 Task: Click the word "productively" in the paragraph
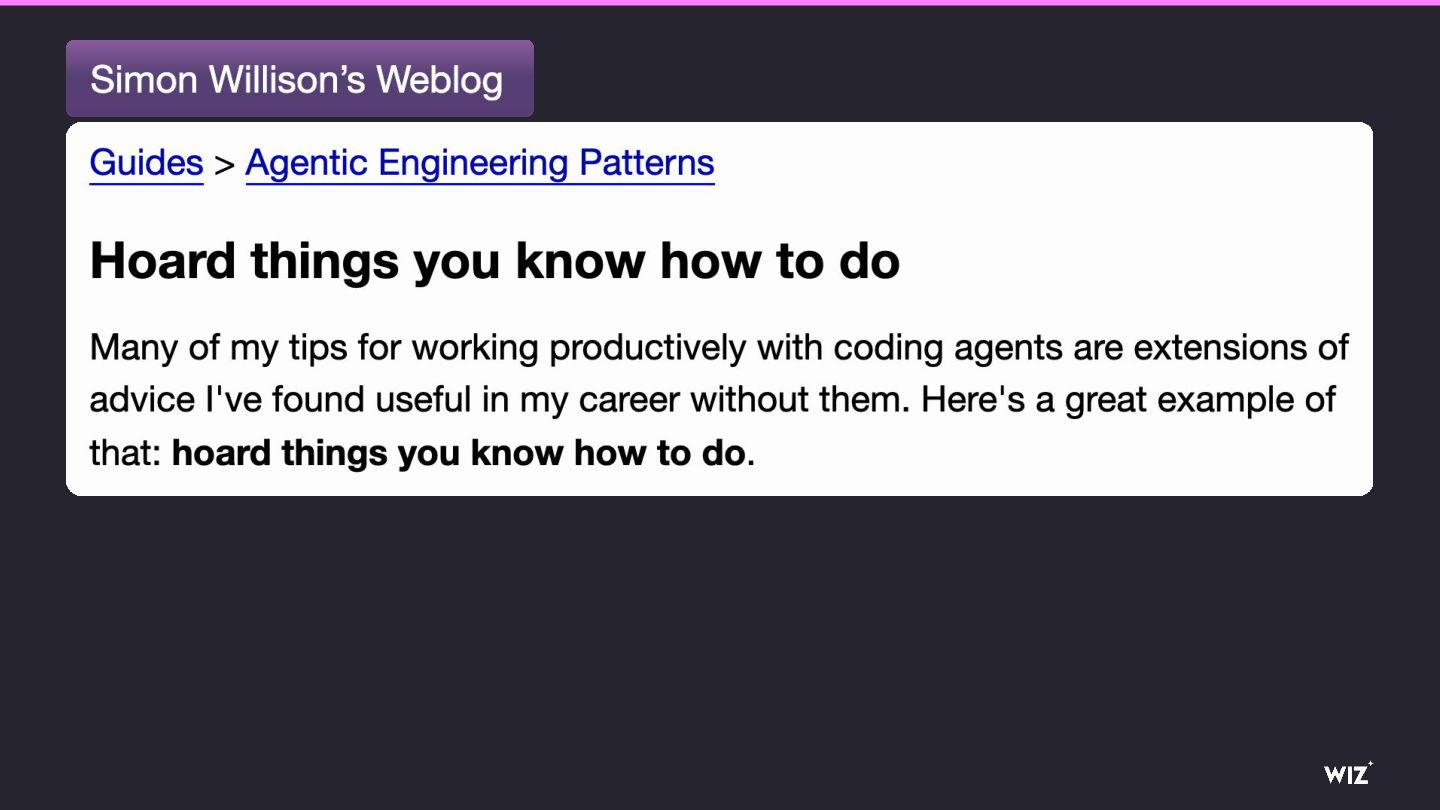coord(648,348)
